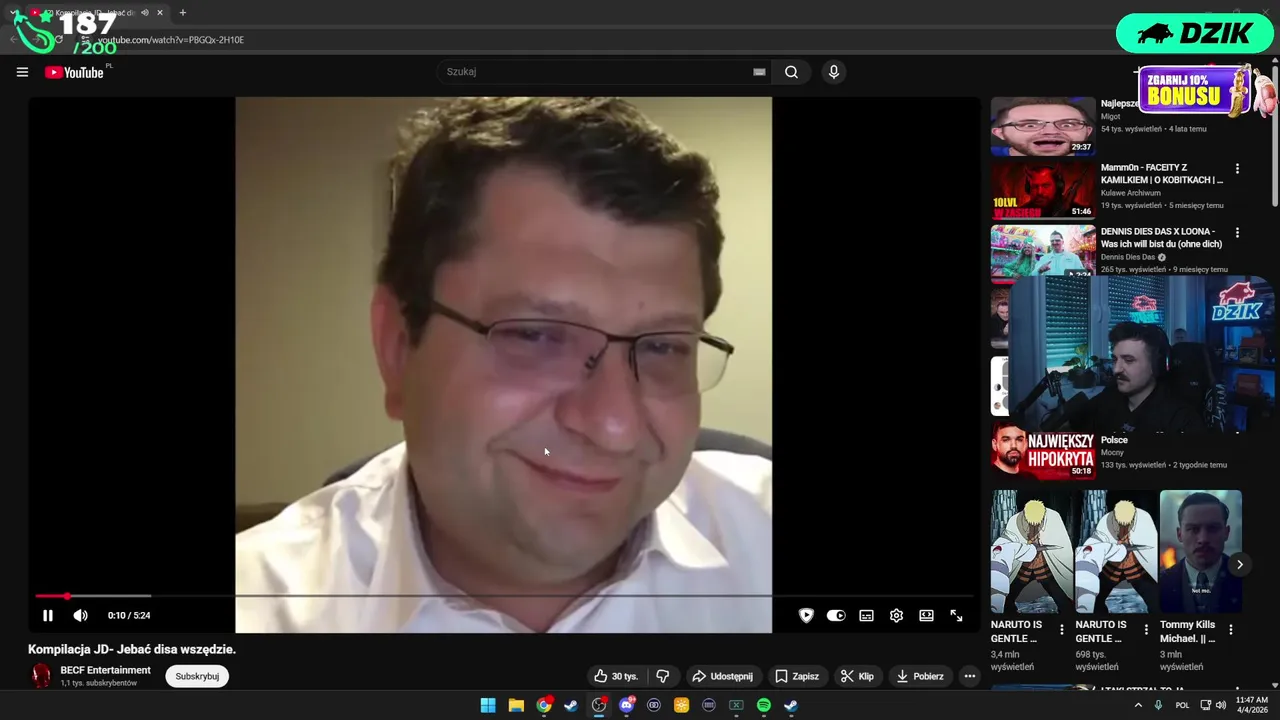
Task: Start voice search with the microphone icon
Action: click(833, 72)
